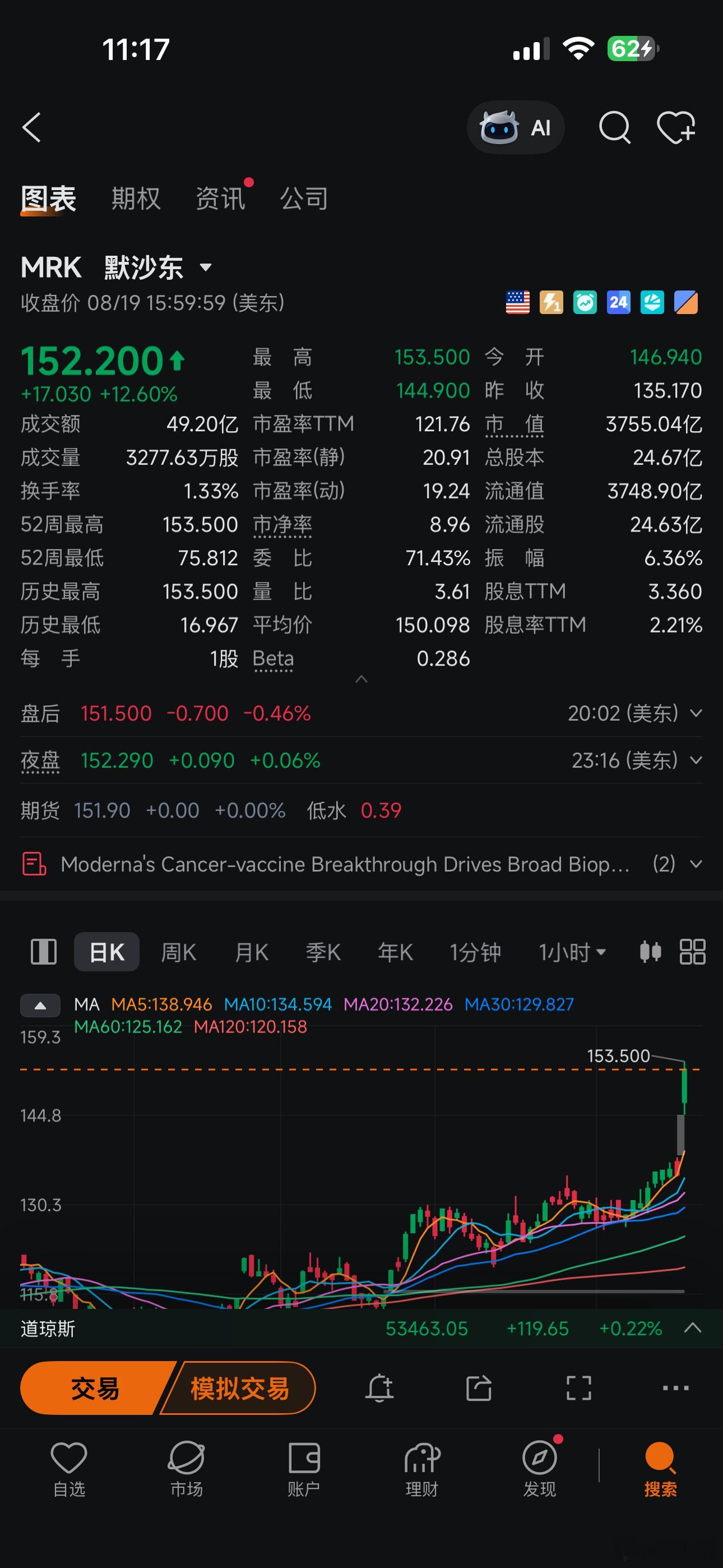
Task: Tap the cyan pie-chart badge icon
Action: (652, 302)
